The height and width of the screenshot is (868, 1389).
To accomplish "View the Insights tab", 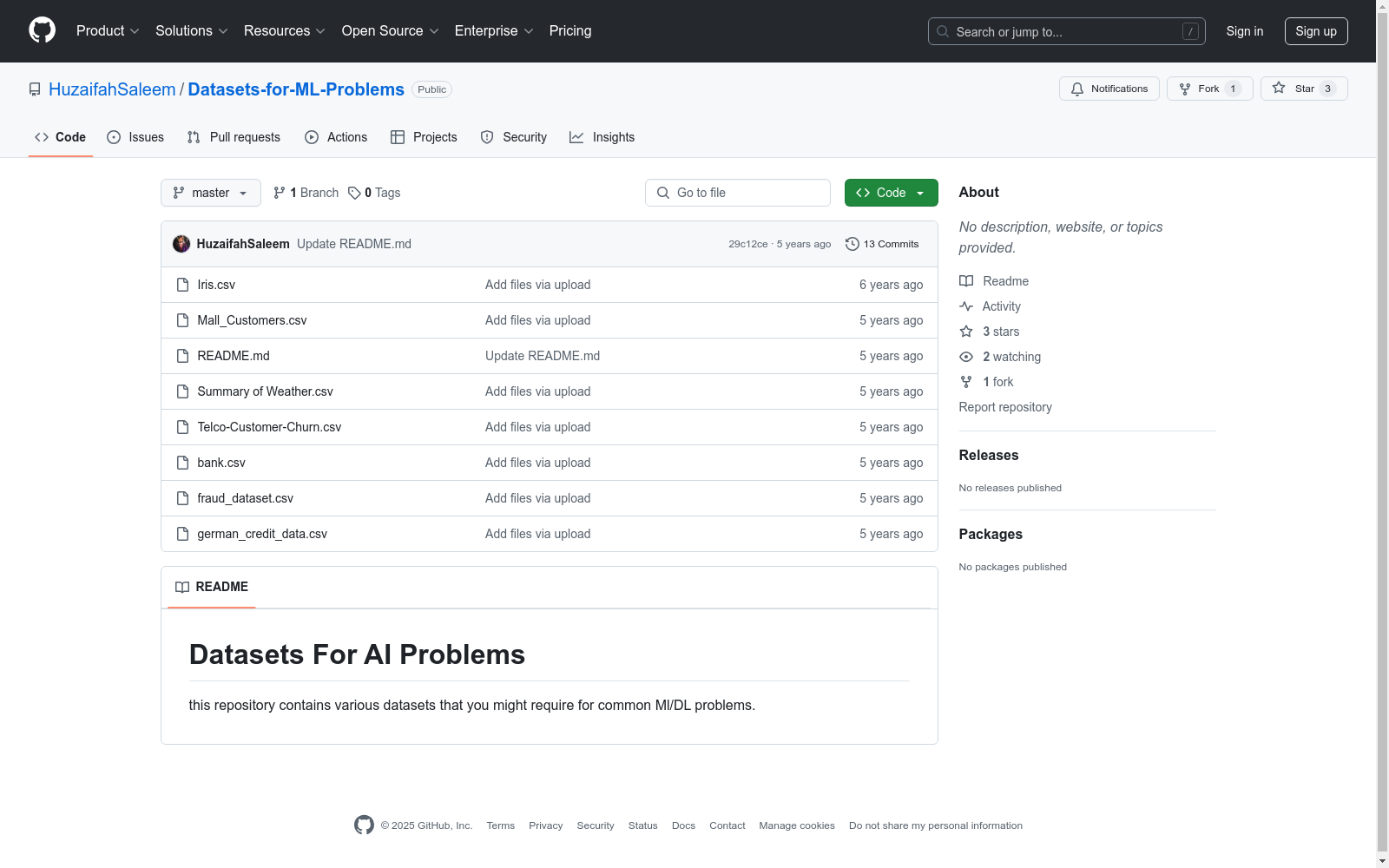I will click(602, 137).
